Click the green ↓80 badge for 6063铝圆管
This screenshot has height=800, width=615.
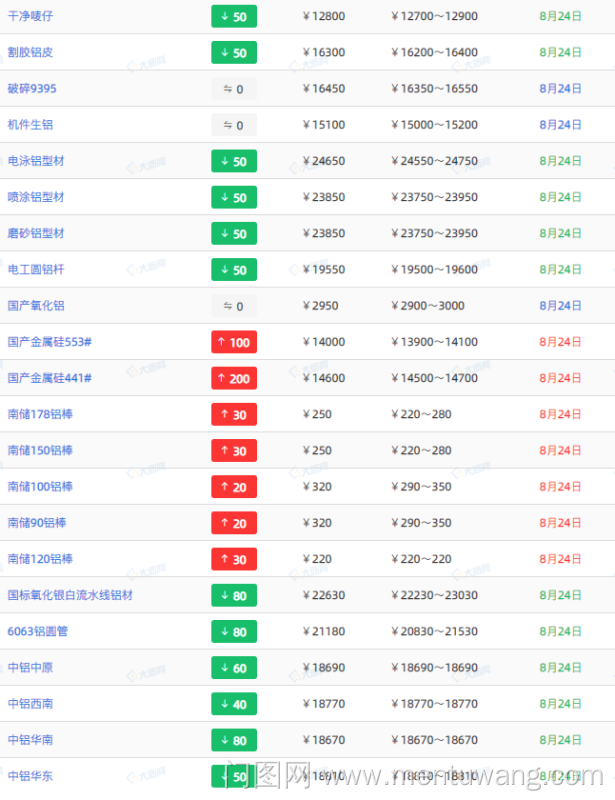click(x=233, y=632)
